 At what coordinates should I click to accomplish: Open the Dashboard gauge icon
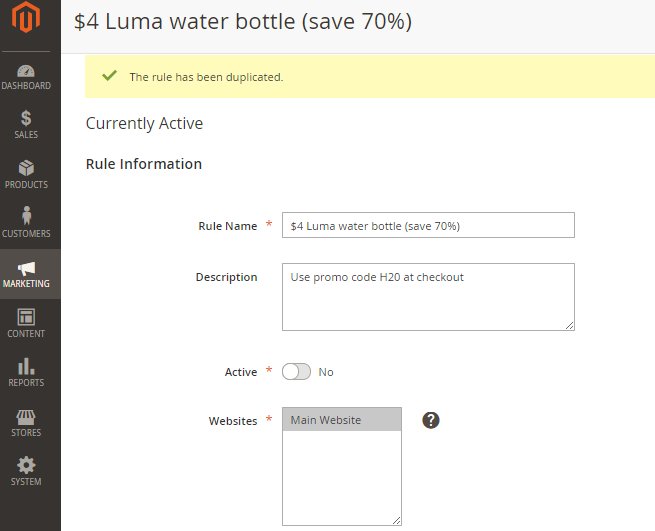point(26,71)
